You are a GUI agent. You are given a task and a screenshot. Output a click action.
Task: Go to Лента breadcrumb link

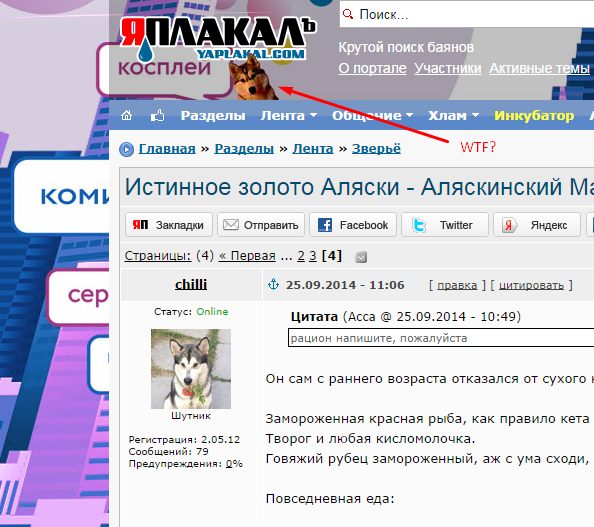pyautogui.click(x=313, y=149)
